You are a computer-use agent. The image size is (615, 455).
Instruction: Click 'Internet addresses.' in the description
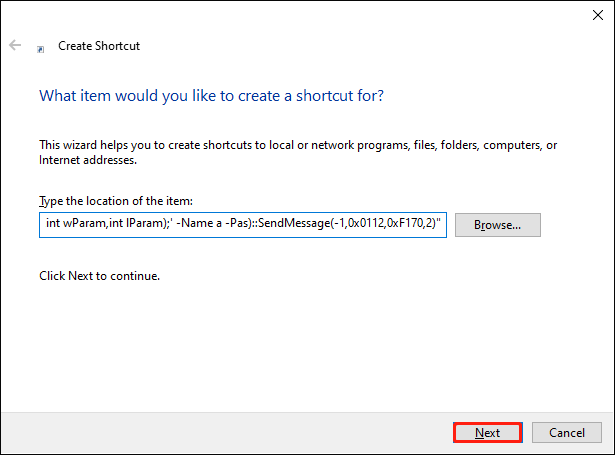[x=88, y=159]
